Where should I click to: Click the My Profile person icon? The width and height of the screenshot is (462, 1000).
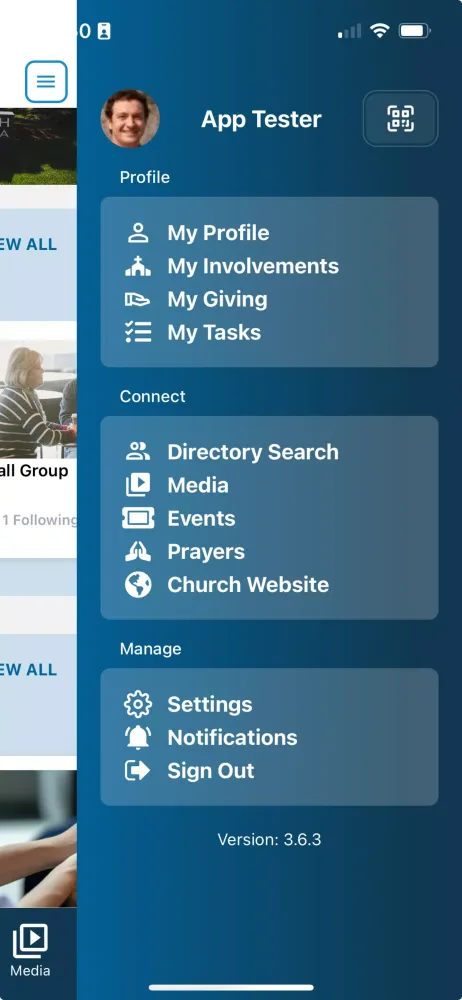138,233
